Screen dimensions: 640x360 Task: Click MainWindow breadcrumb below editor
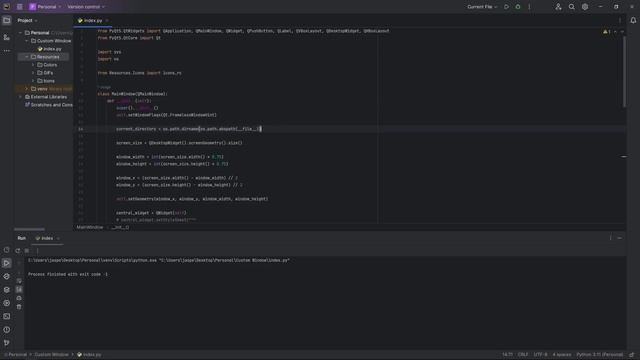(x=90, y=227)
